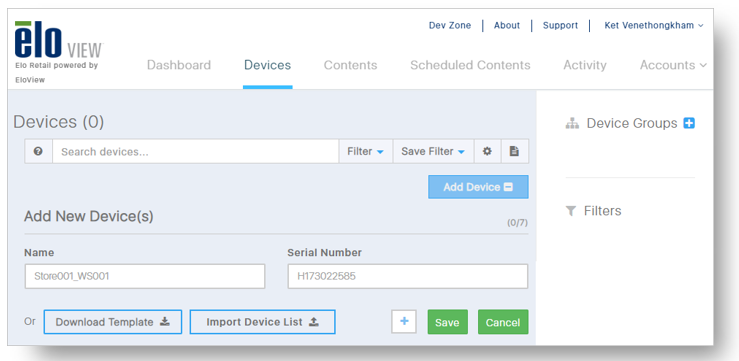Open the About link
The width and height of the screenshot is (739, 361).
click(507, 25)
